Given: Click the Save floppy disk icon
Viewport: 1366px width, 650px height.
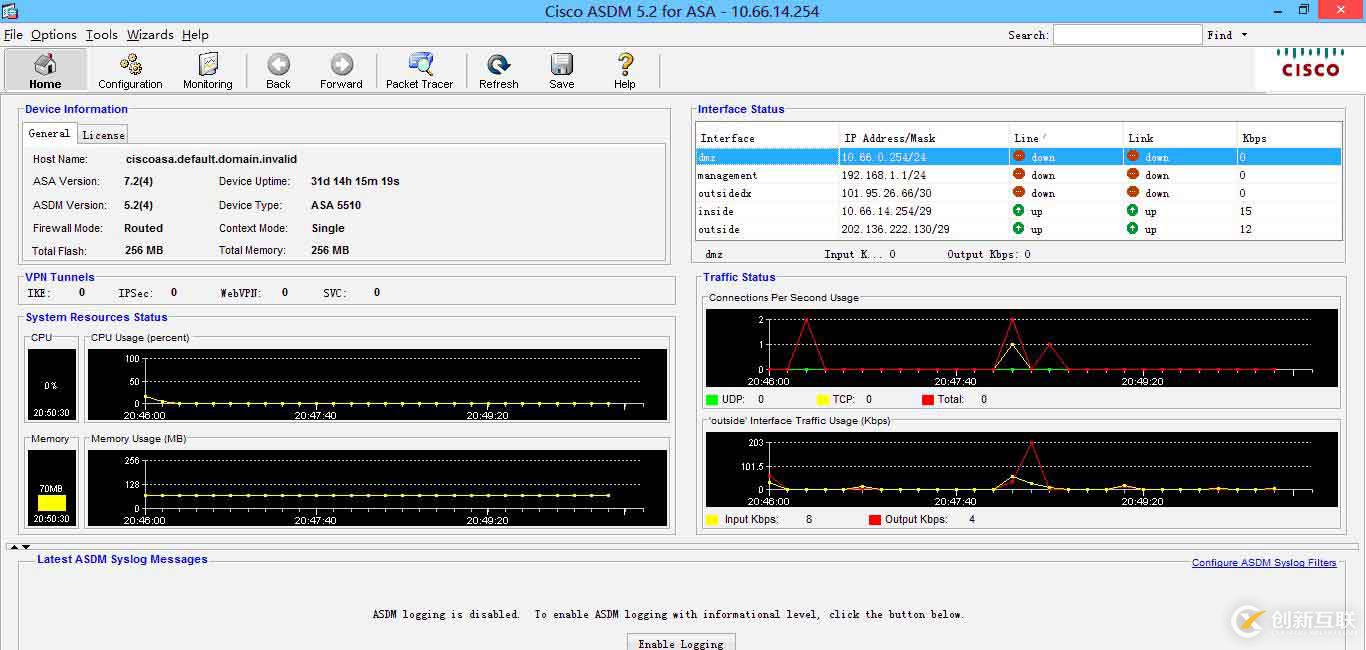Looking at the screenshot, I should [561, 70].
